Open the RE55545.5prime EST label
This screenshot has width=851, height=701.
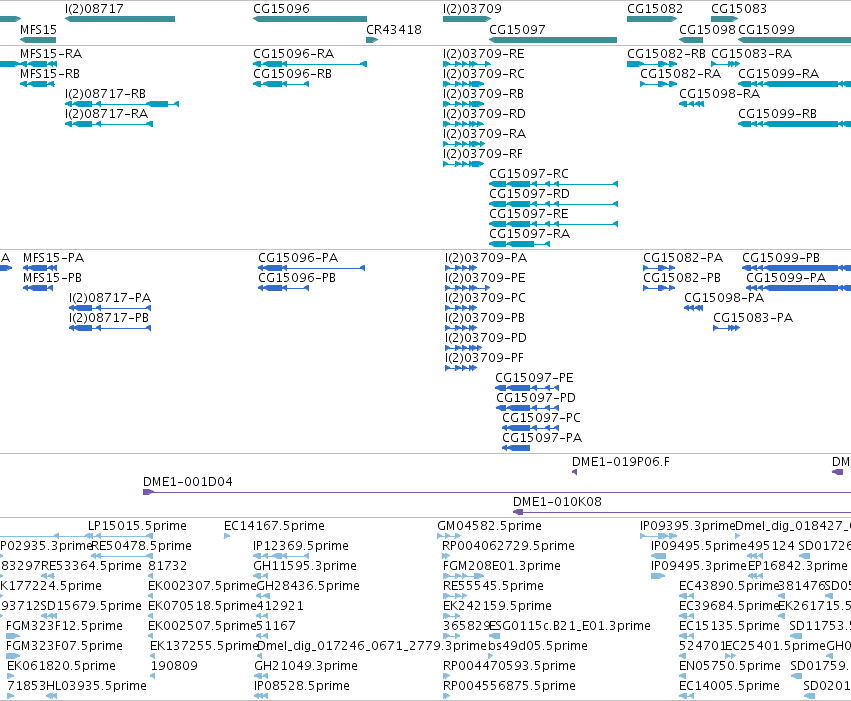tap(493, 587)
